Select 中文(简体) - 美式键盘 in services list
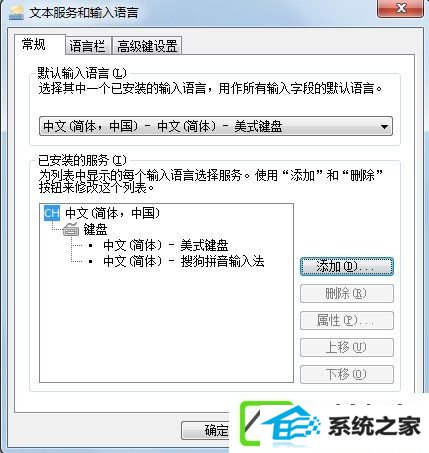This screenshot has width=429, height=453. click(x=166, y=245)
